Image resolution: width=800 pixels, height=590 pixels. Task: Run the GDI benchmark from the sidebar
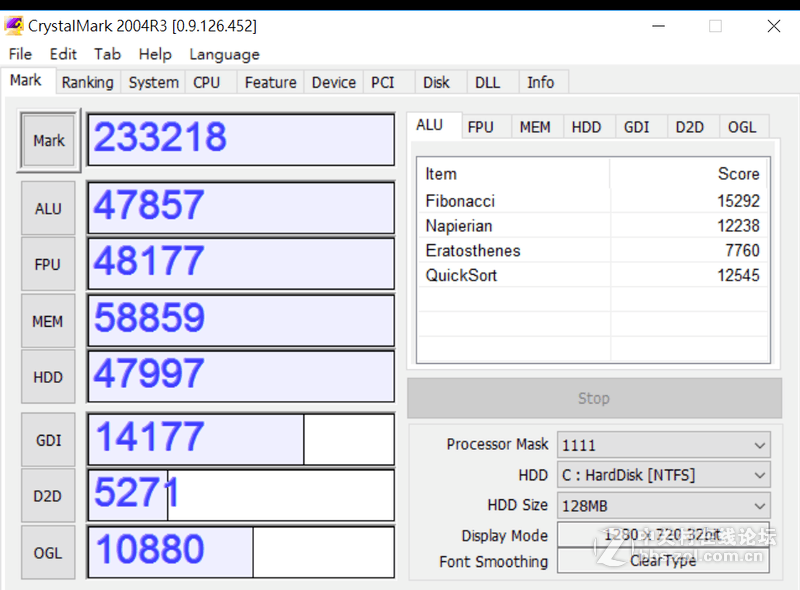pos(47,440)
